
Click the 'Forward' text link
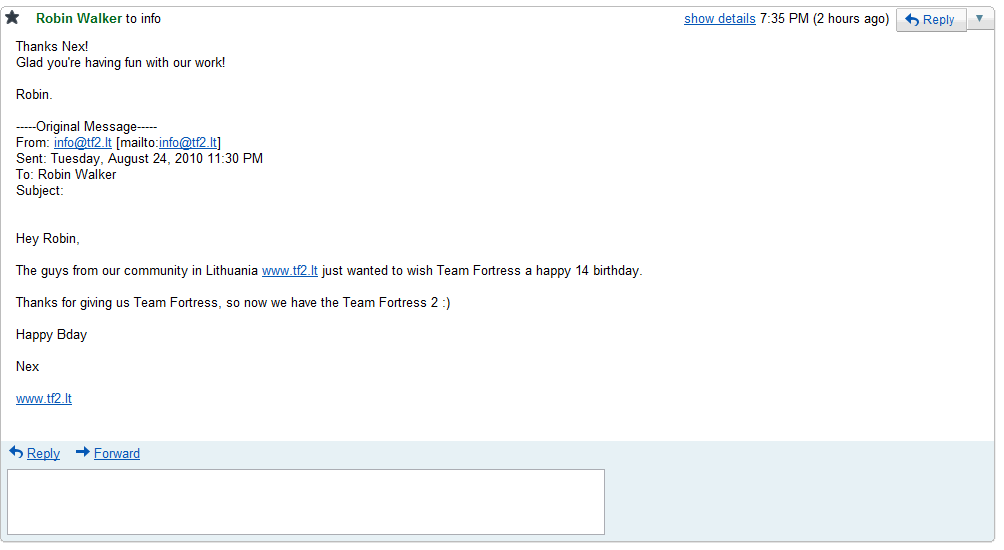point(117,454)
